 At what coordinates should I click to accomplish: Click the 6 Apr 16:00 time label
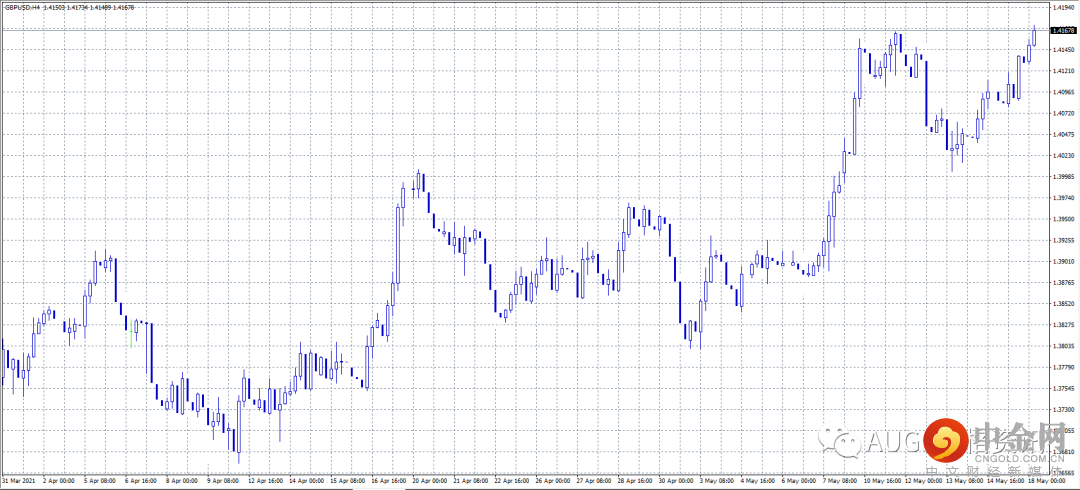pyautogui.click(x=142, y=480)
